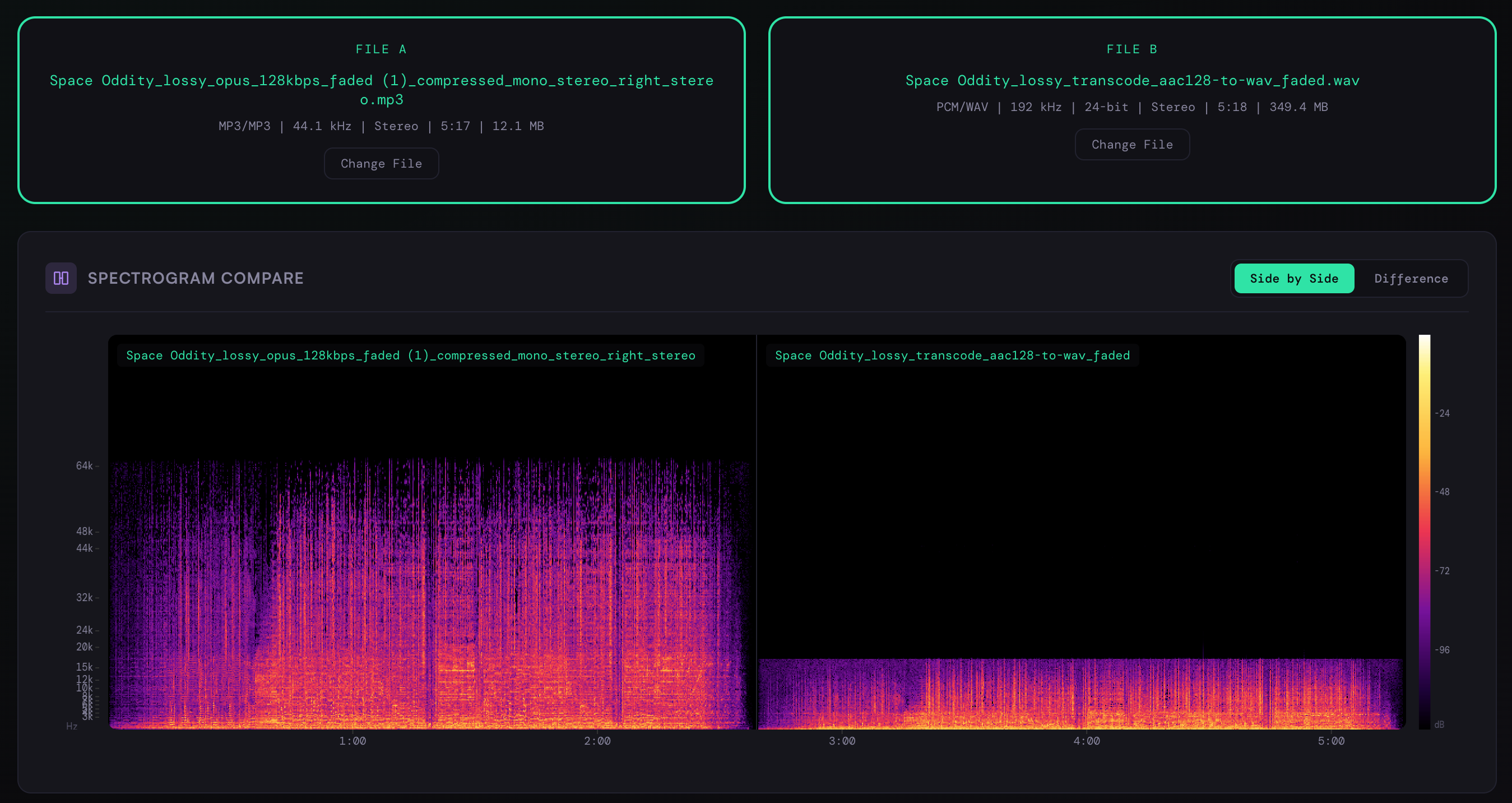The height and width of the screenshot is (803, 1512).
Task: Click inside the right aac spectrogram
Action: [x=1080, y=693]
